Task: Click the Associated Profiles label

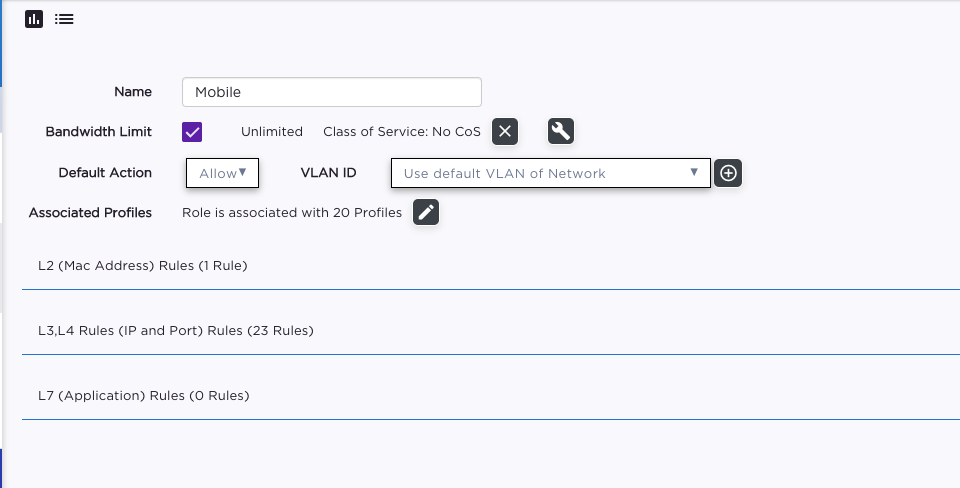Action: point(90,213)
